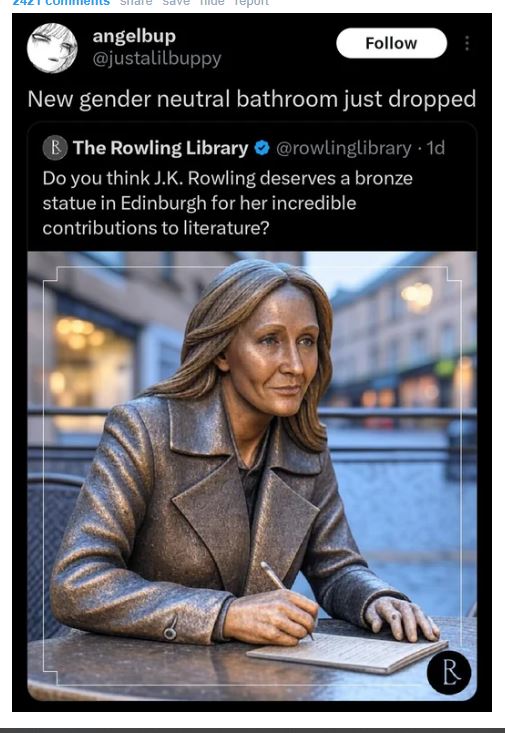Click the angelbup display name
This screenshot has width=505, height=733.
[134, 36]
